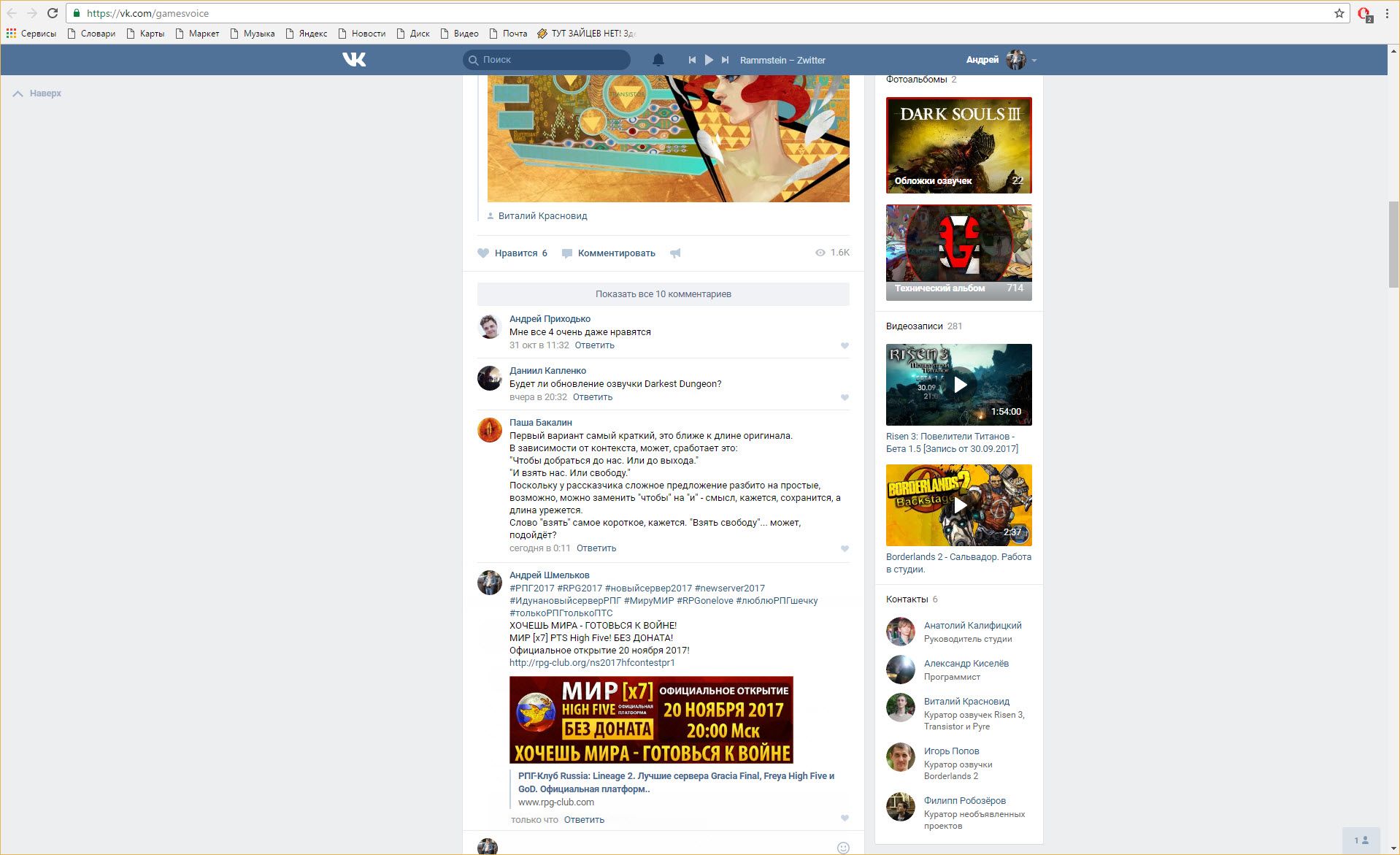
Task: Reply to Паша Бакалин comment
Action: pos(596,548)
